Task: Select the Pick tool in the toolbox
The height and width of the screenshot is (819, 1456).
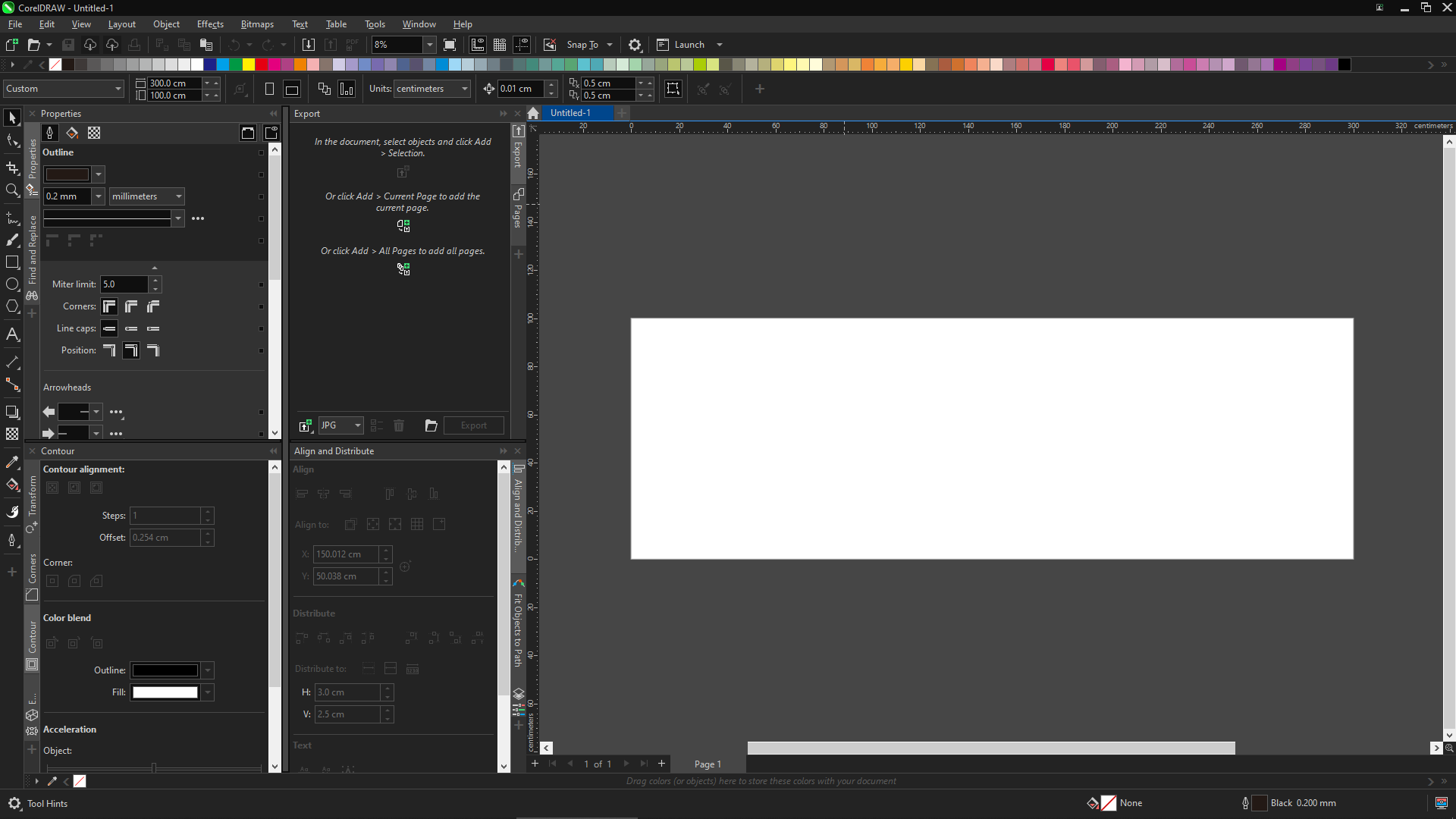Action: [12, 118]
